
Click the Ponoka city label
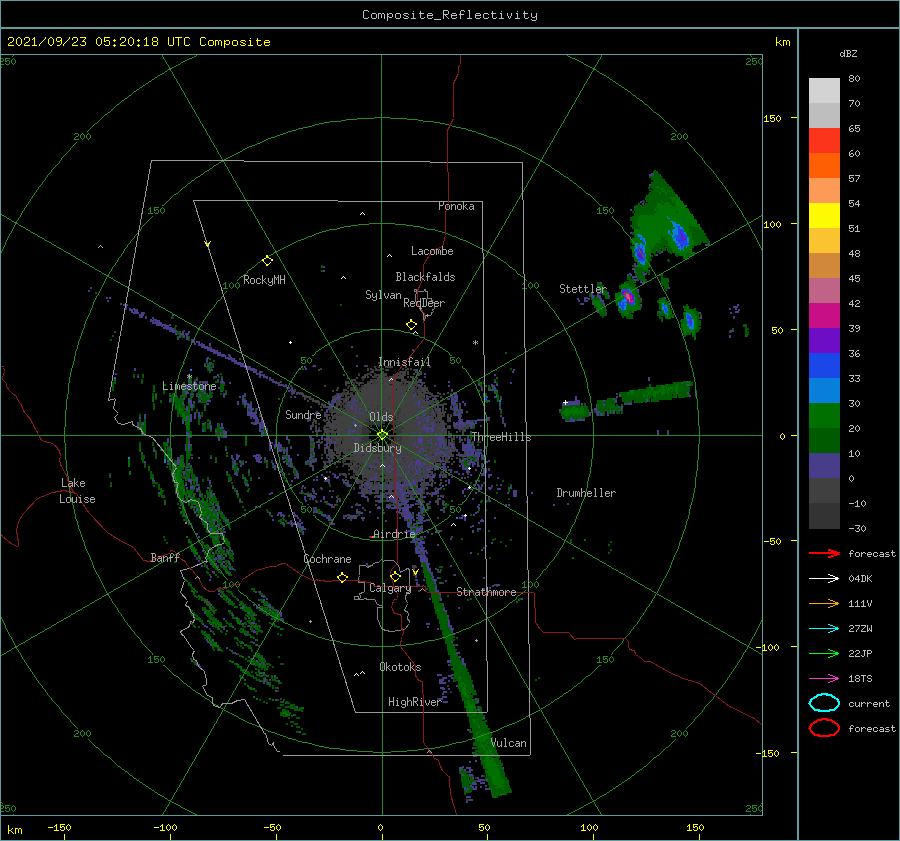coord(456,206)
